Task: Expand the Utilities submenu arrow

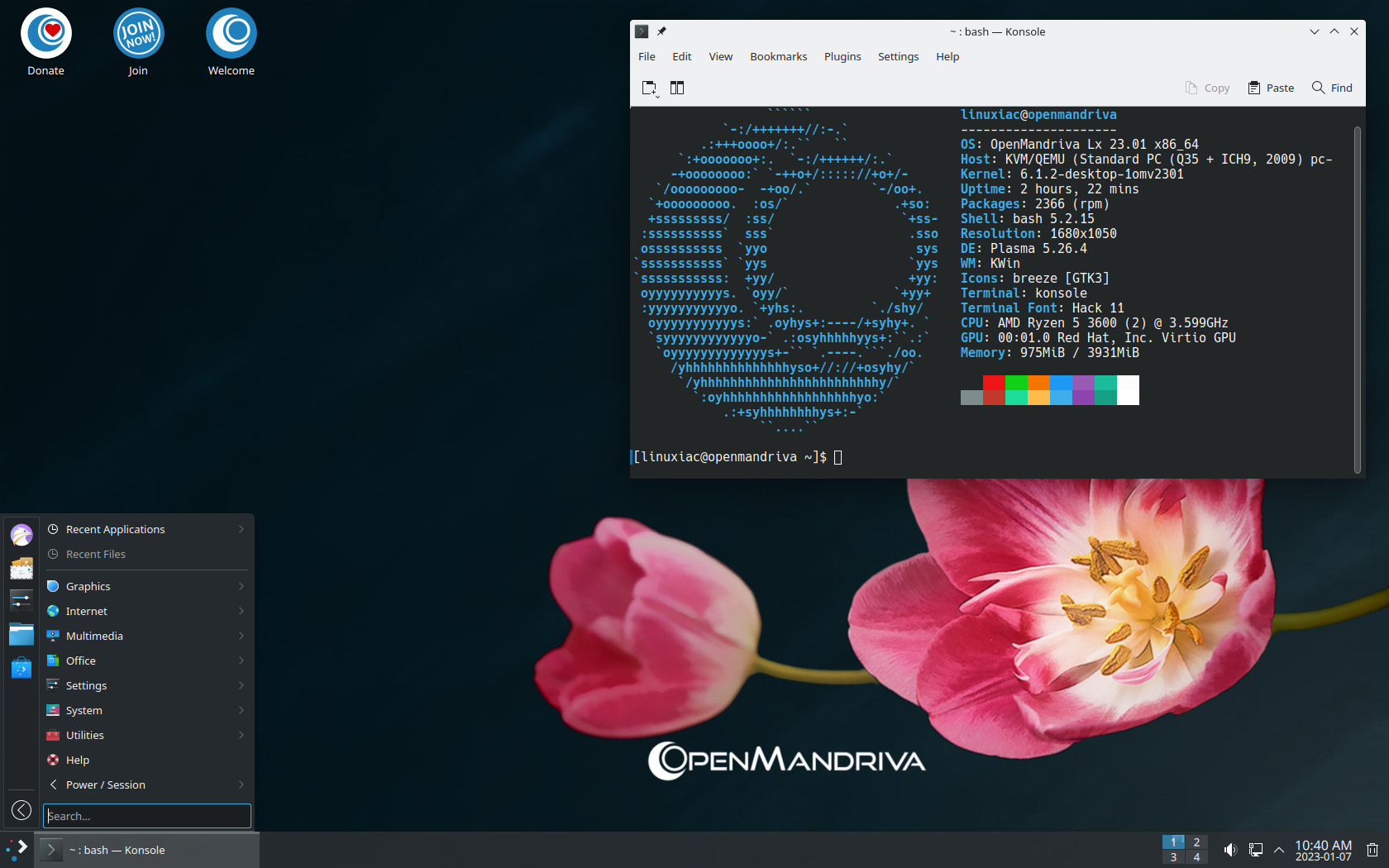Action: 241,735
